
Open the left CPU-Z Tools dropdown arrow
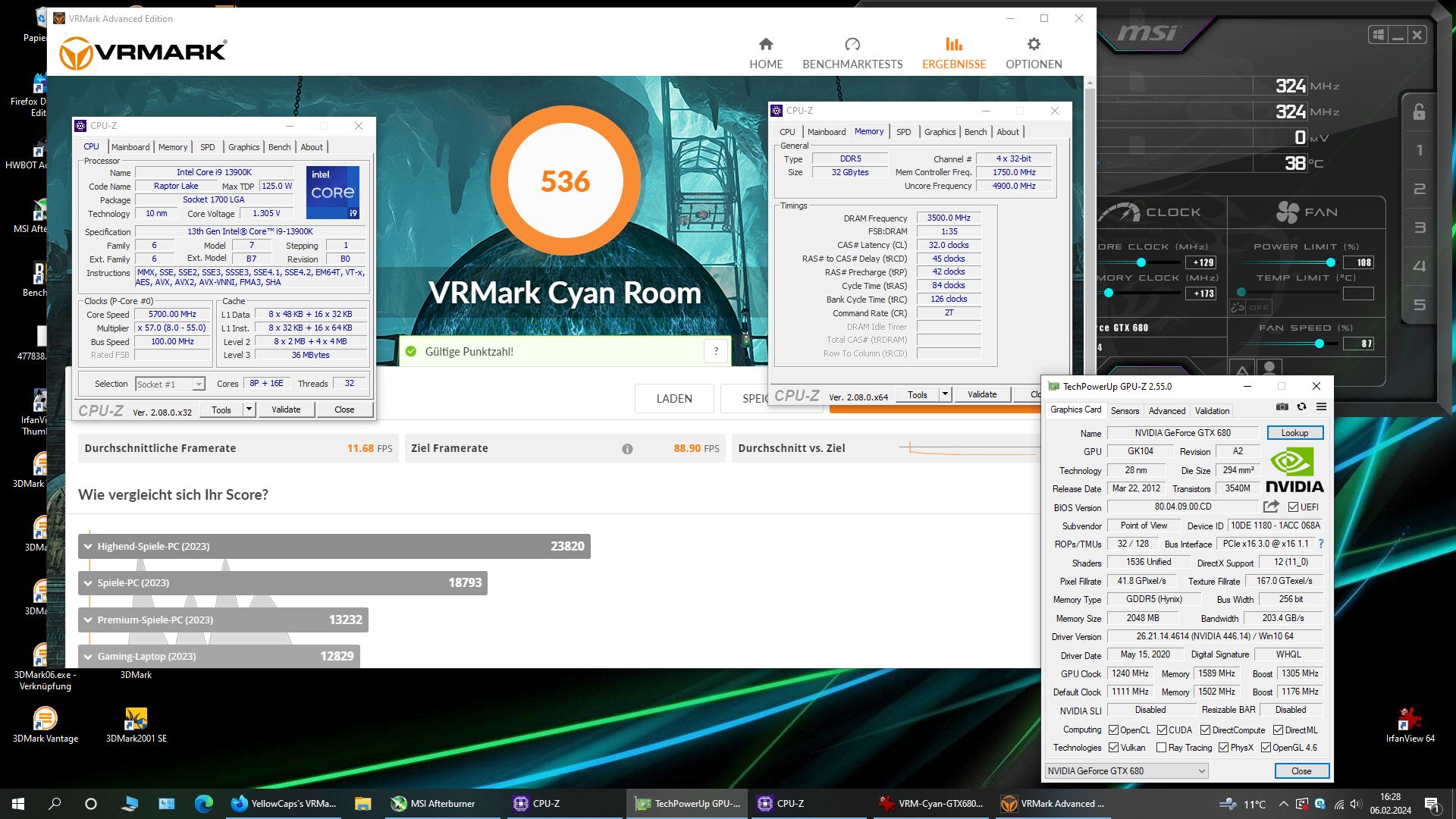[248, 409]
